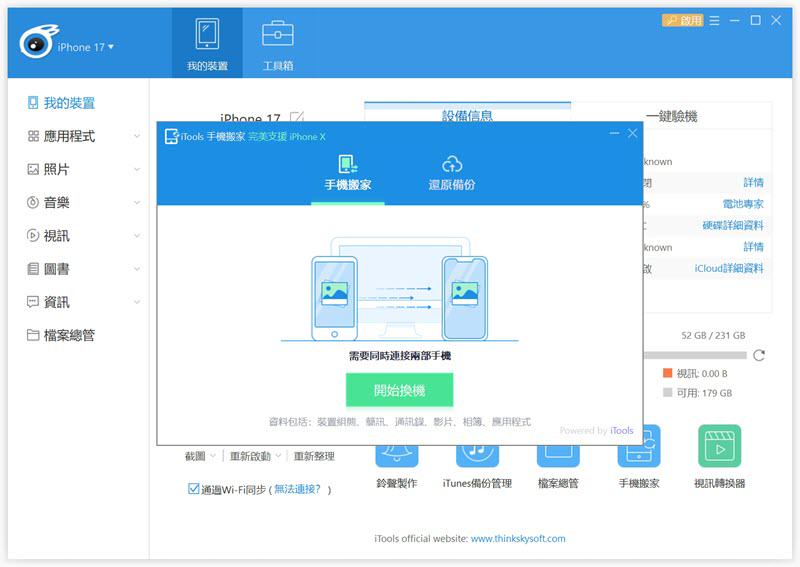The width and height of the screenshot is (800, 567).
Task: Open the 詳情 link above 電池專家
Action: pyautogui.click(x=754, y=182)
